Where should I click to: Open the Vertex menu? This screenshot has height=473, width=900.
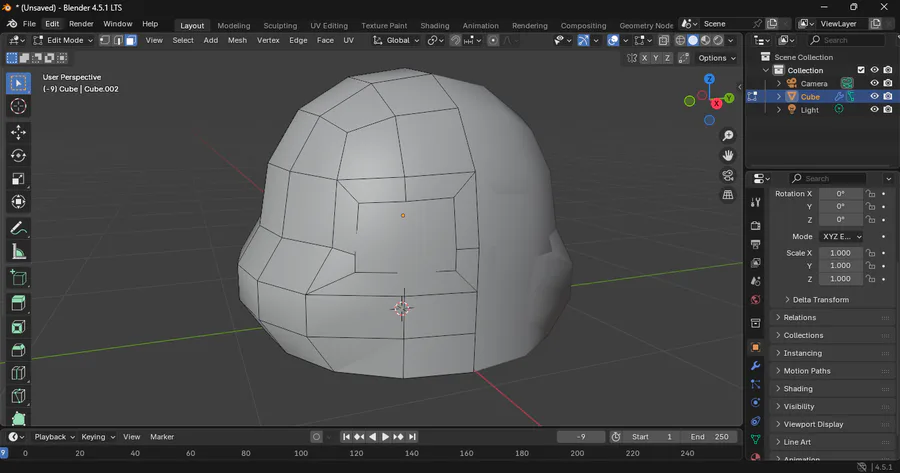[x=268, y=40]
